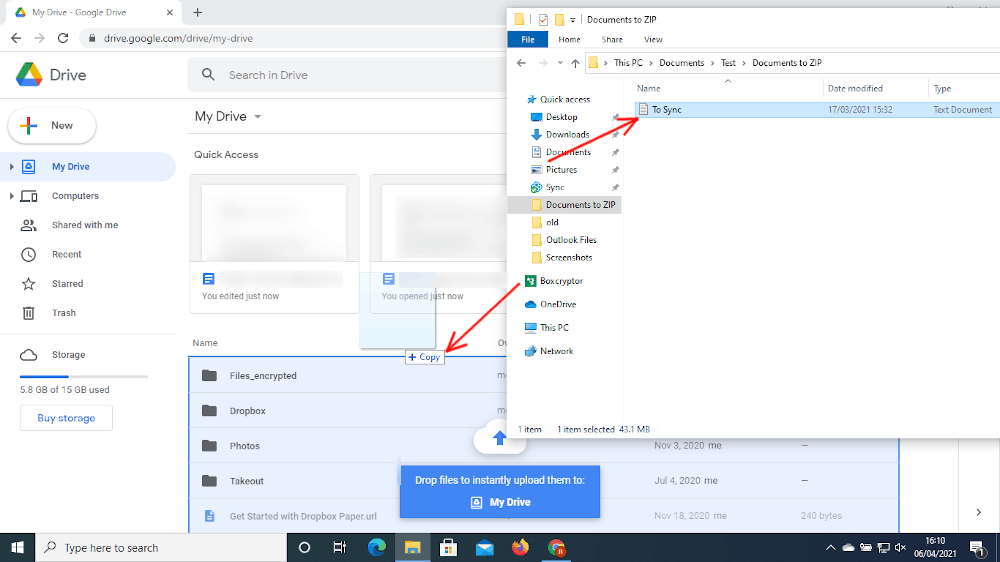Open Screenshots folder in Explorer pane
Viewport: 1000px width, 562px height.
(x=568, y=258)
